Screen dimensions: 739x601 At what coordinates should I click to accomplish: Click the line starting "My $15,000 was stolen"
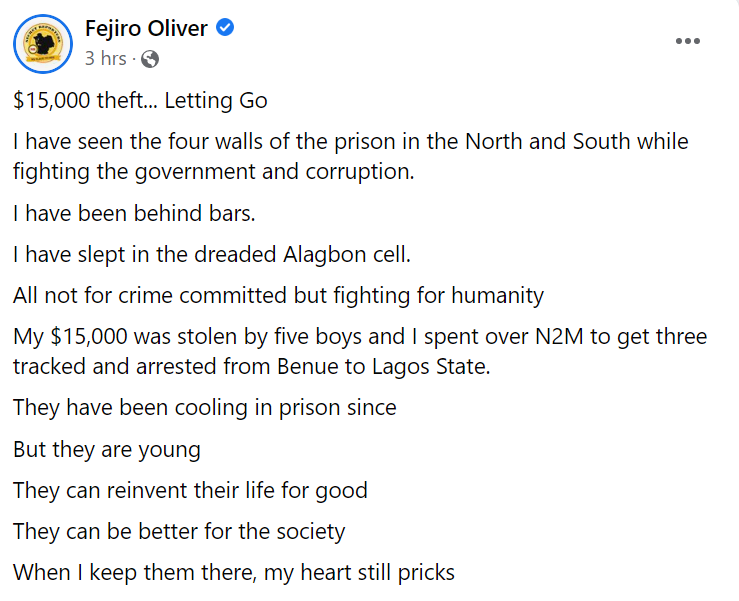tap(359, 336)
